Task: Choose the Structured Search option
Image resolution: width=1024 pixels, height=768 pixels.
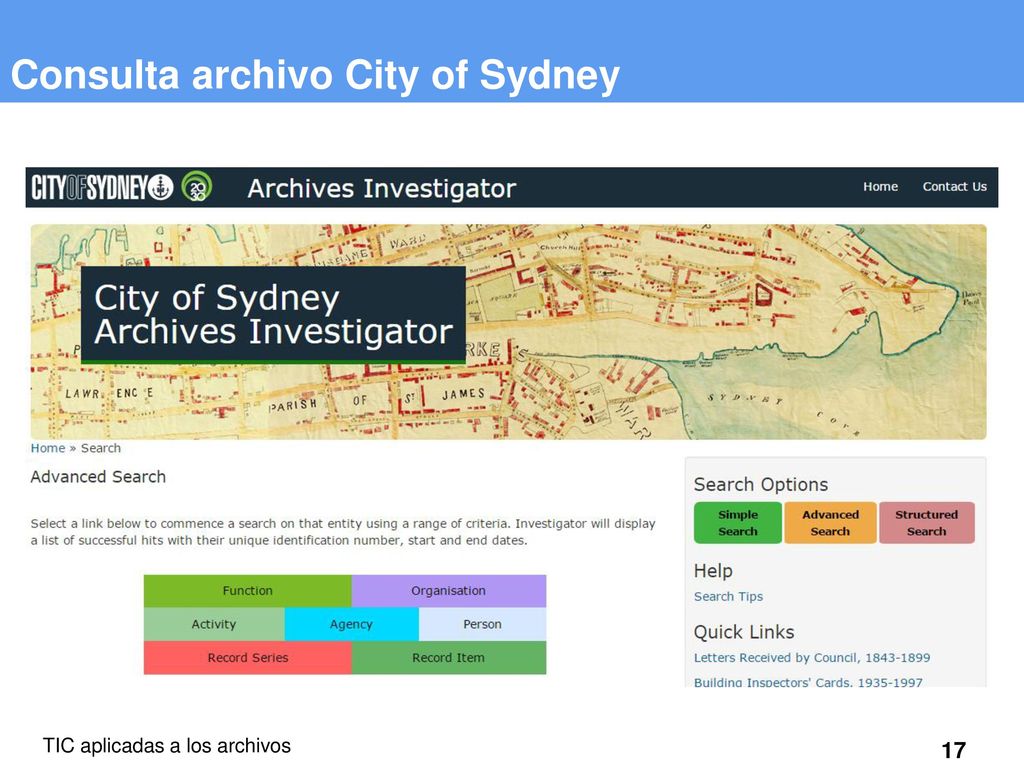Action: click(x=927, y=522)
